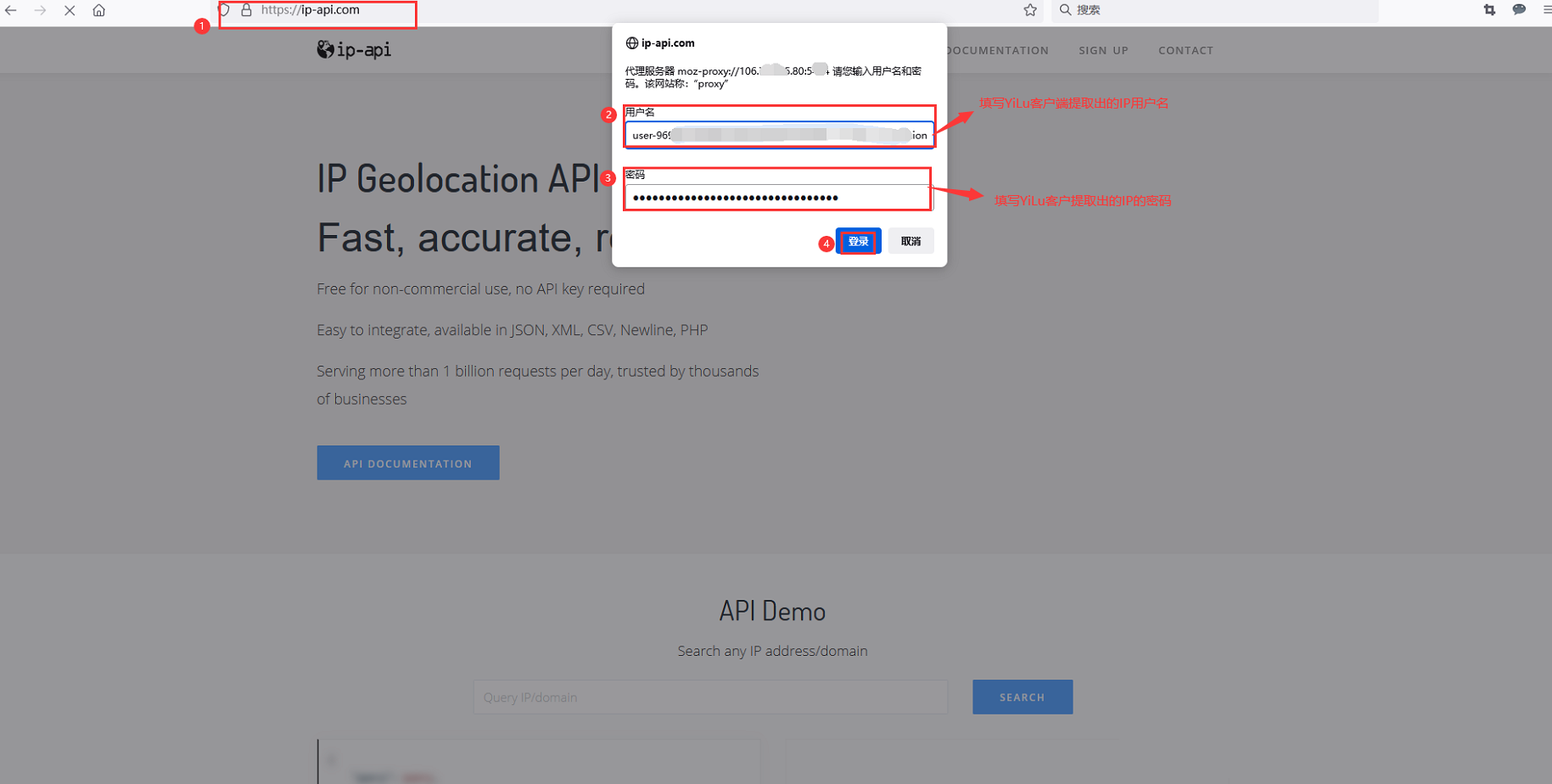Click the SEARCH button
1552x784 pixels.
coord(1023,697)
